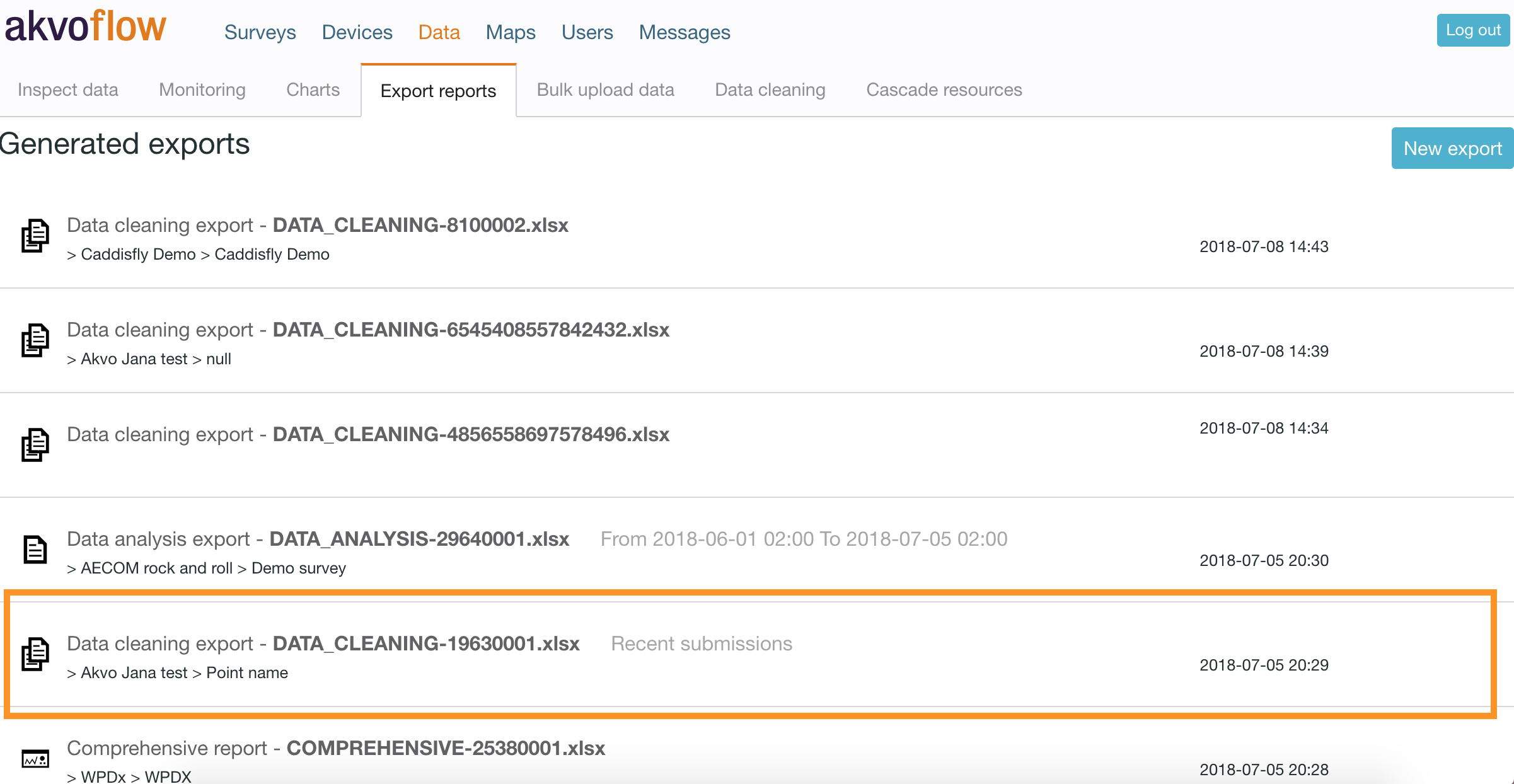The height and width of the screenshot is (784, 1514).
Task: Select the Bulk upload data tab
Action: (x=605, y=90)
